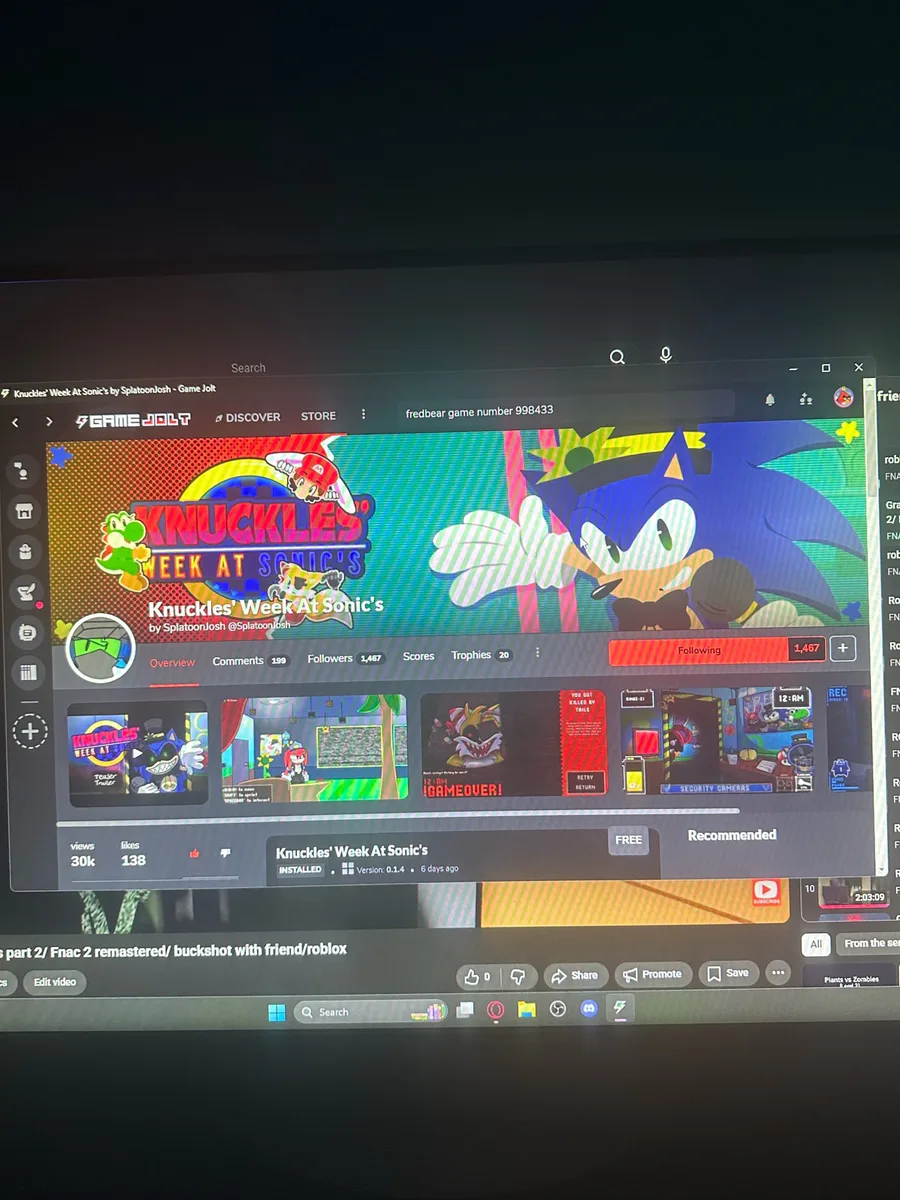The width and height of the screenshot is (900, 1200).
Task: Switch to the Trophies tab
Action: pos(481,655)
